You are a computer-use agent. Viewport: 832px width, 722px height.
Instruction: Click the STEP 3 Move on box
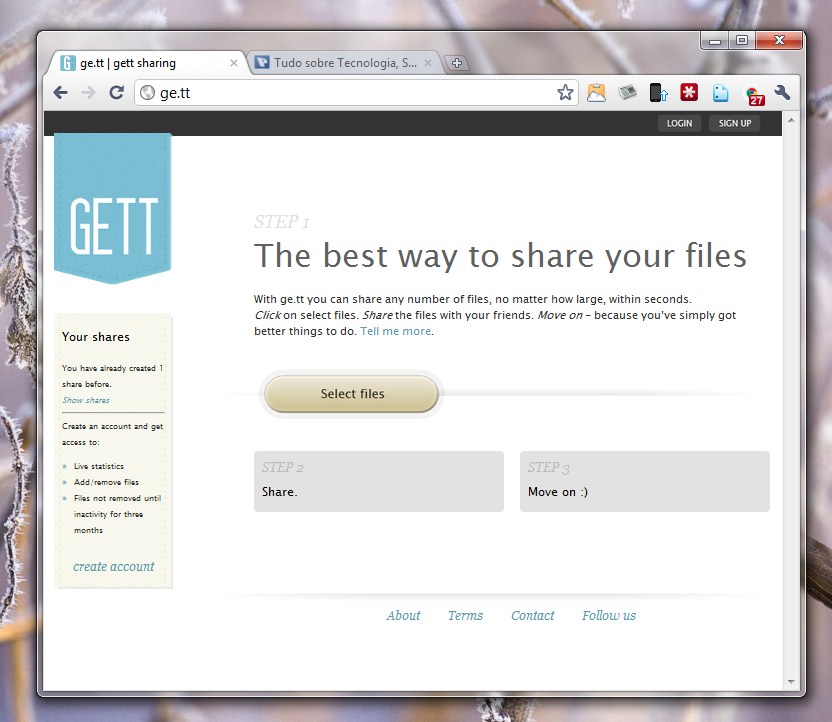pyautogui.click(x=645, y=481)
